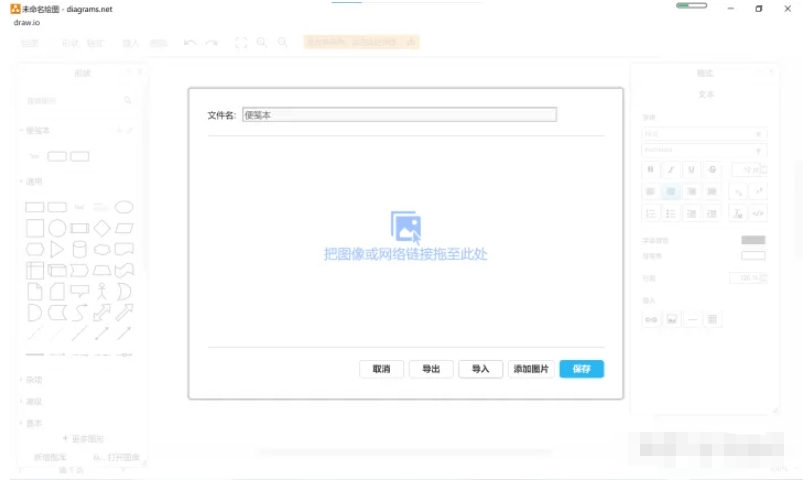Image resolution: width=810 pixels, height=480 pixels.
Task: Select the parallelogram shape
Action: 124,228
